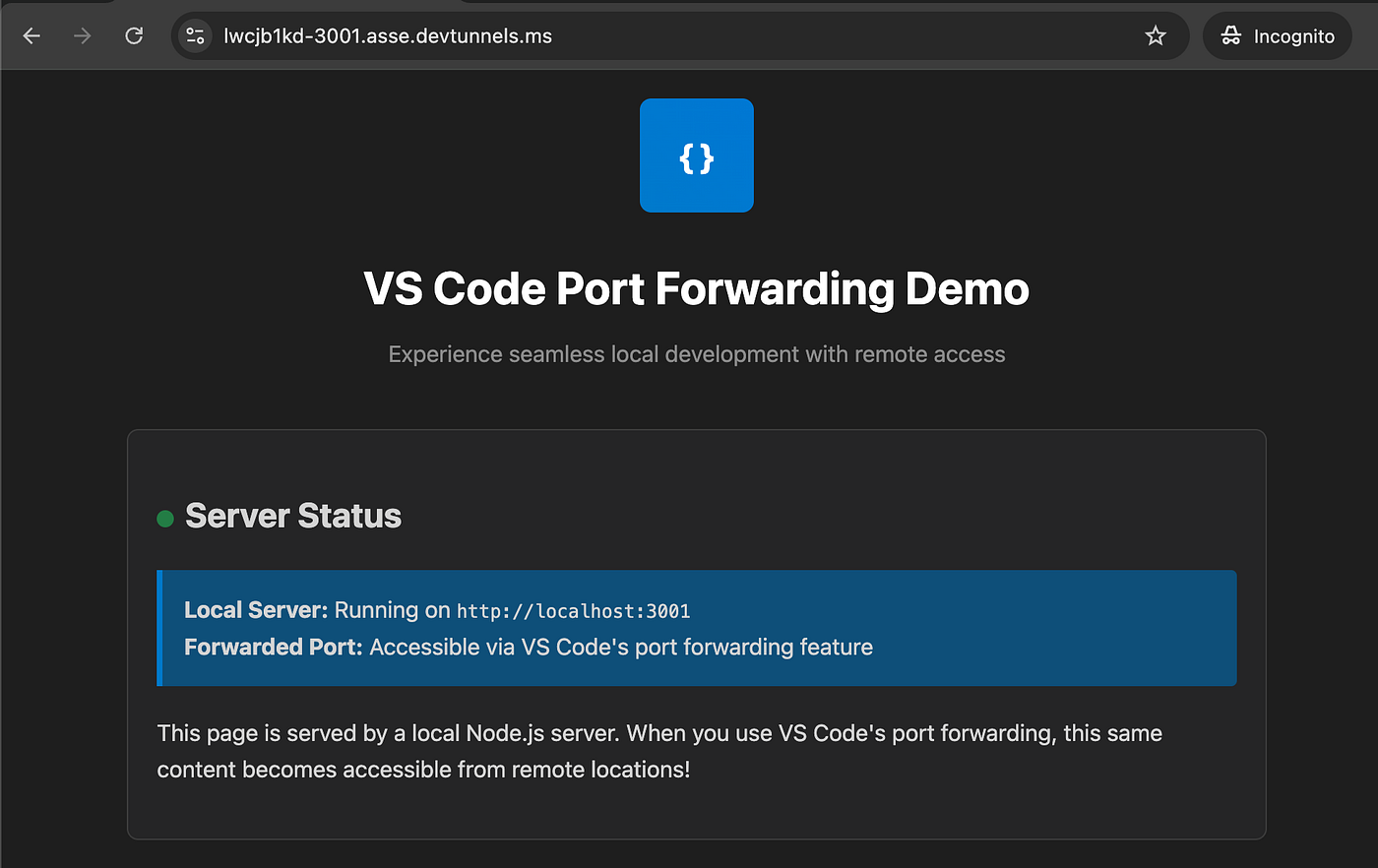Reload the page with the refresh icon
The image size is (1378, 868).
click(x=134, y=36)
